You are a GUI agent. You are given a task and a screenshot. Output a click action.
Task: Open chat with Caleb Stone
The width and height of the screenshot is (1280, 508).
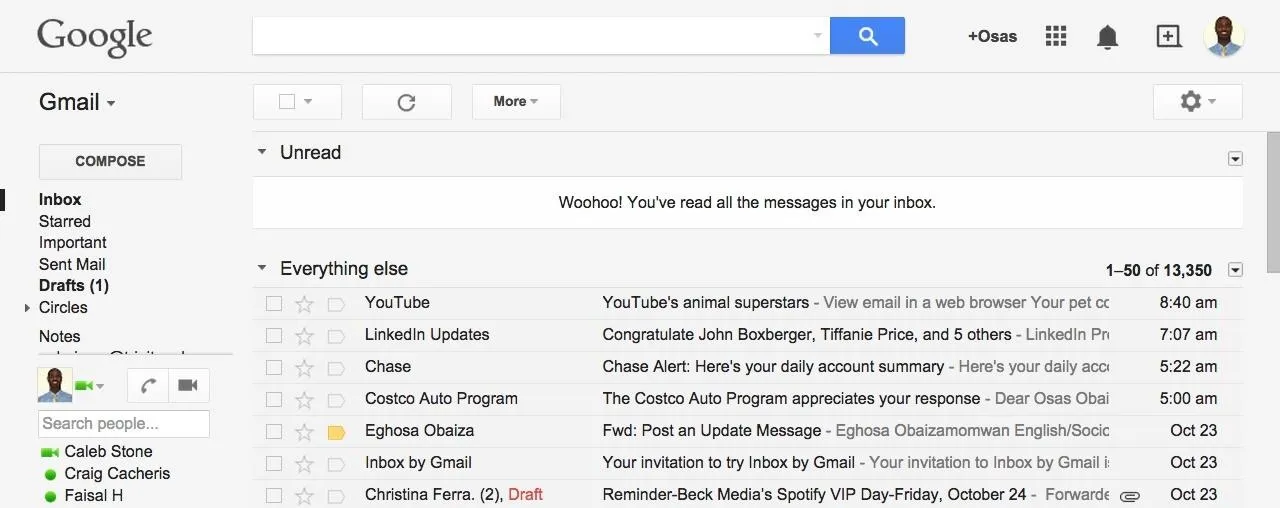click(x=108, y=452)
